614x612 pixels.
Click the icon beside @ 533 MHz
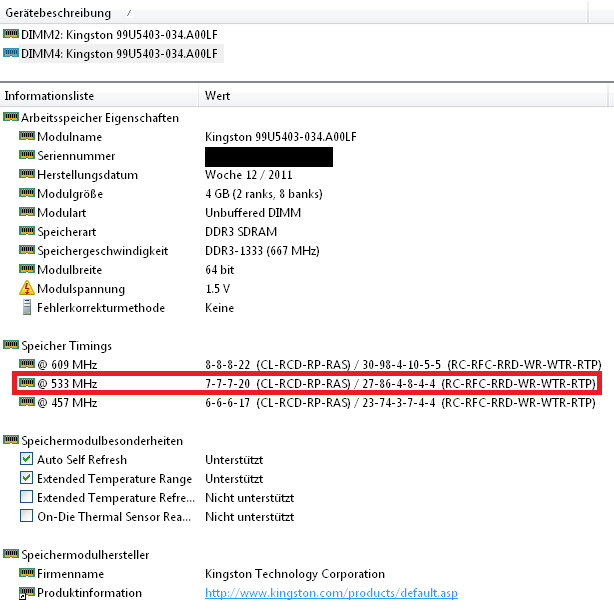[27, 383]
